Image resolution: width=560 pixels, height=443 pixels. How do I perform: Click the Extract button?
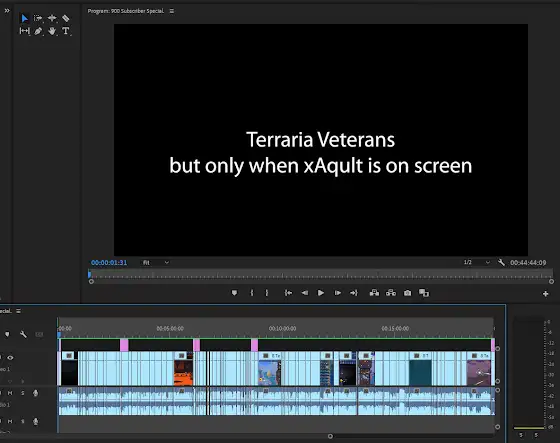391,293
